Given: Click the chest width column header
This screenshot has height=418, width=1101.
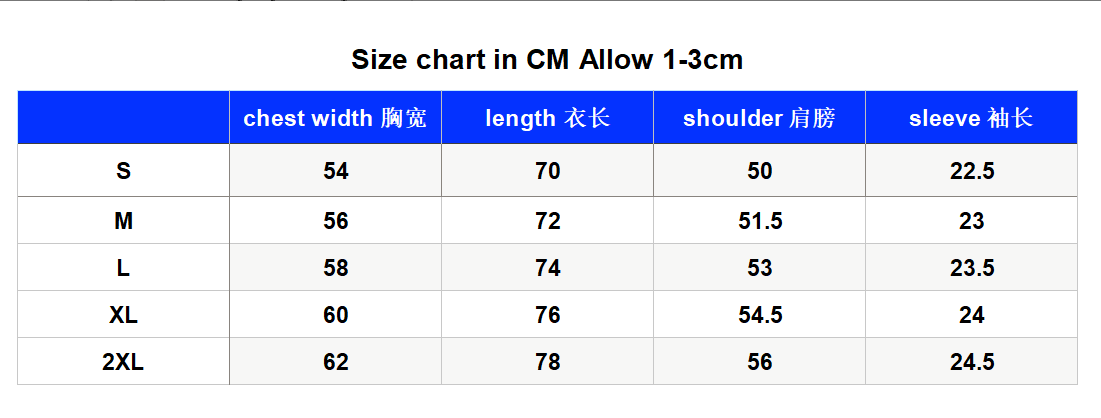Looking at the screenshot, I should coord(335,117).
